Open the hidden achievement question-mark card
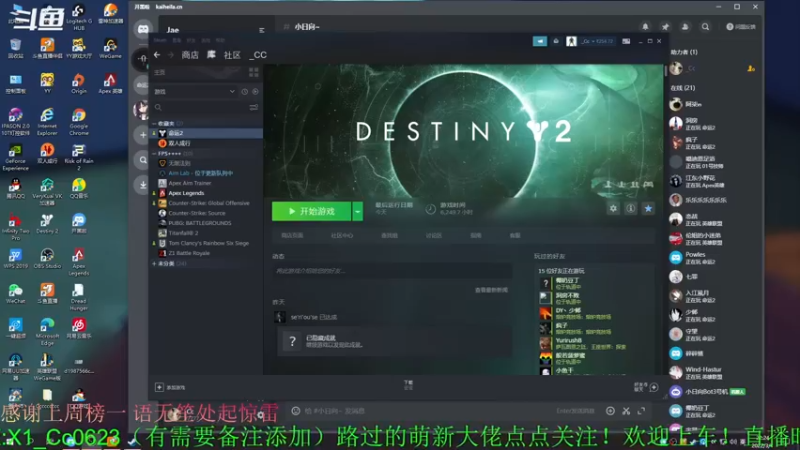Screen dimensions: 800x450 pyautogui.click(x=395, y=341)
